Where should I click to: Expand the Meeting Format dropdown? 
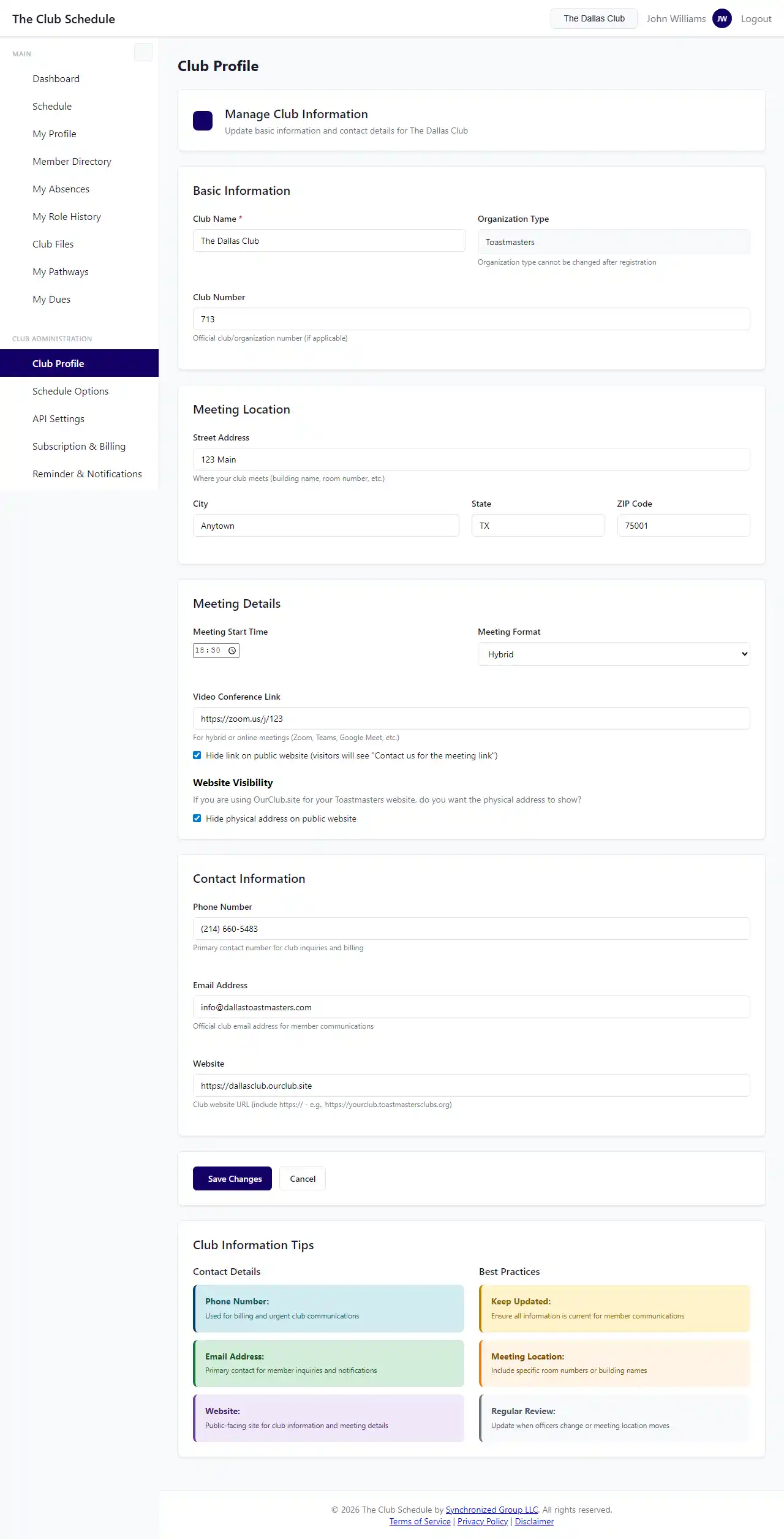[613, 654]
